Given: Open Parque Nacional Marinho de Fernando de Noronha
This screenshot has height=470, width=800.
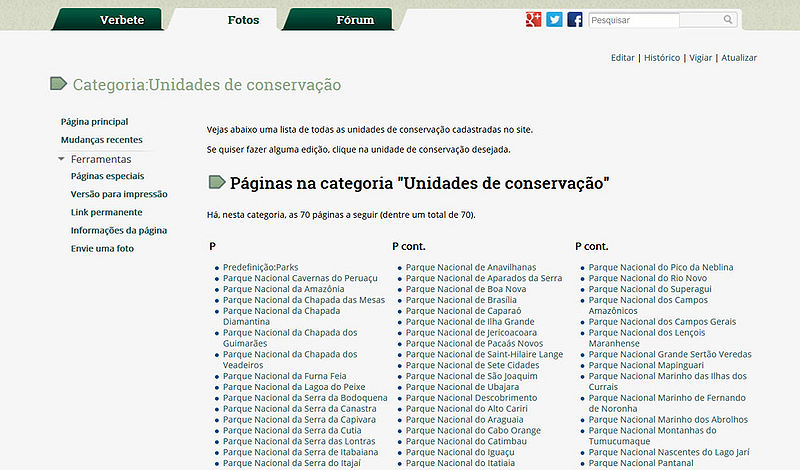Looking at the screenshot, I should (667, 403).
